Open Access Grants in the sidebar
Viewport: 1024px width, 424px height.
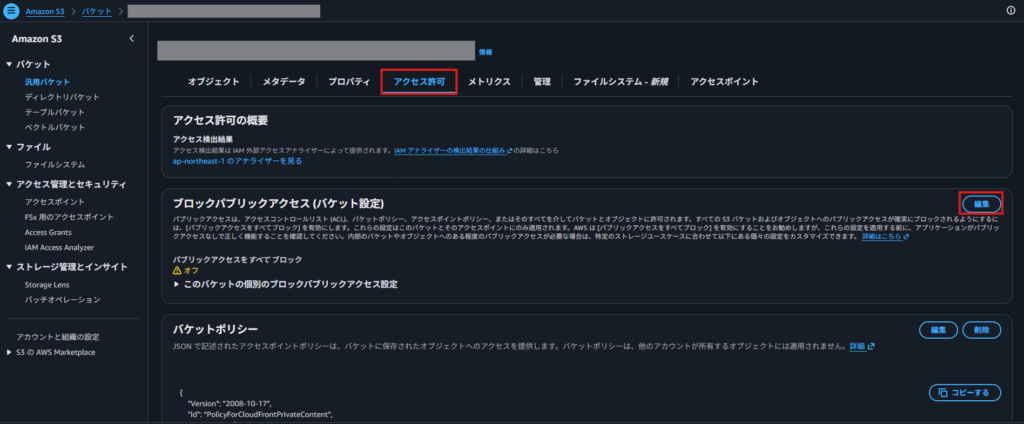[x=48, y=232]
